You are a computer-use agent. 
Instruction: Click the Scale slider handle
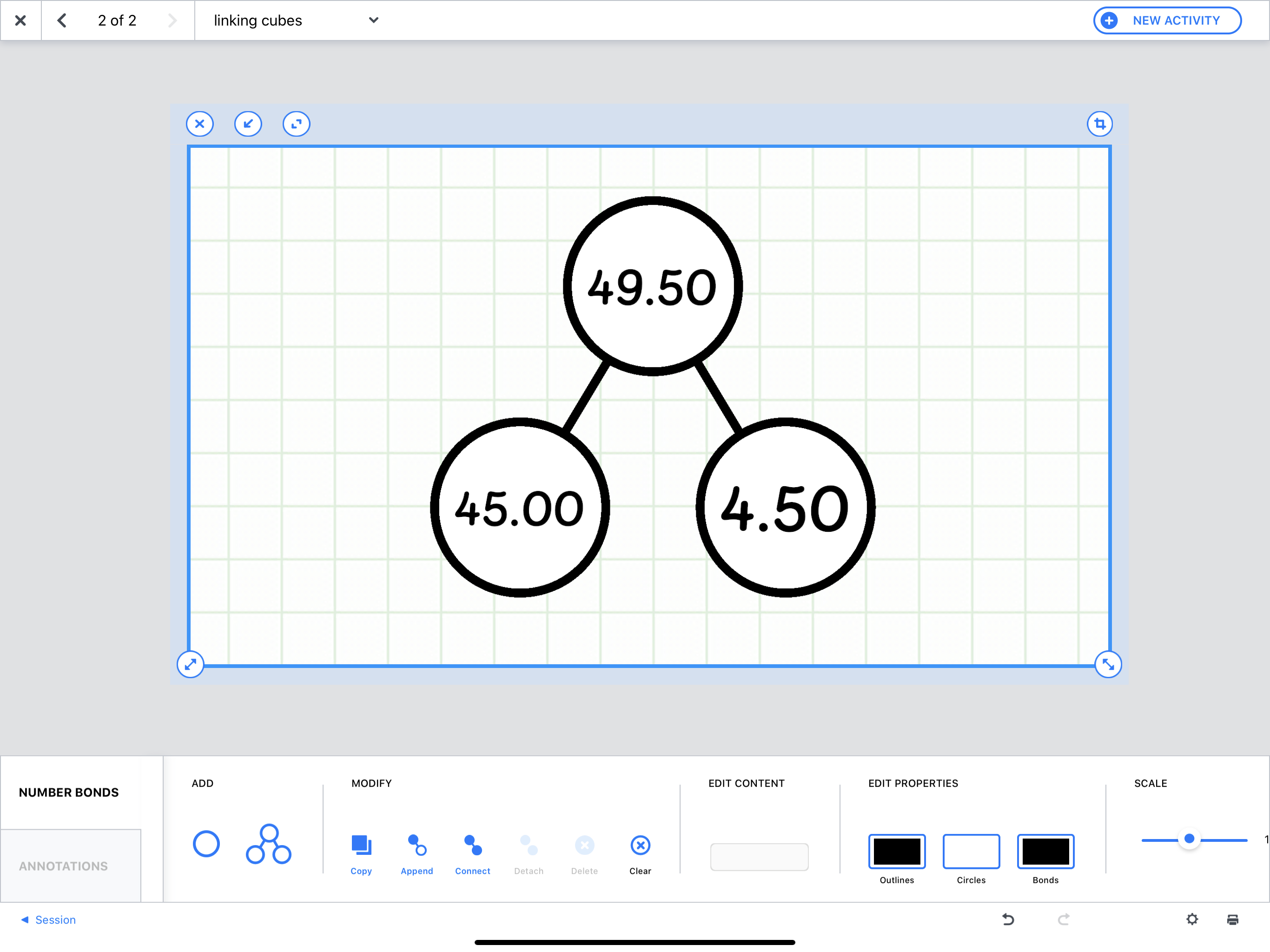1190,839
